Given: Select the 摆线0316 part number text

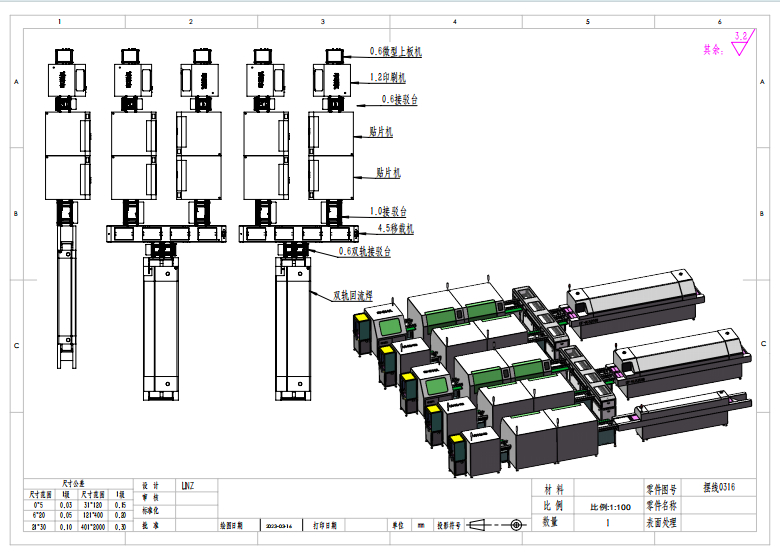Looking at the screenshot, I should click(720, 488).
